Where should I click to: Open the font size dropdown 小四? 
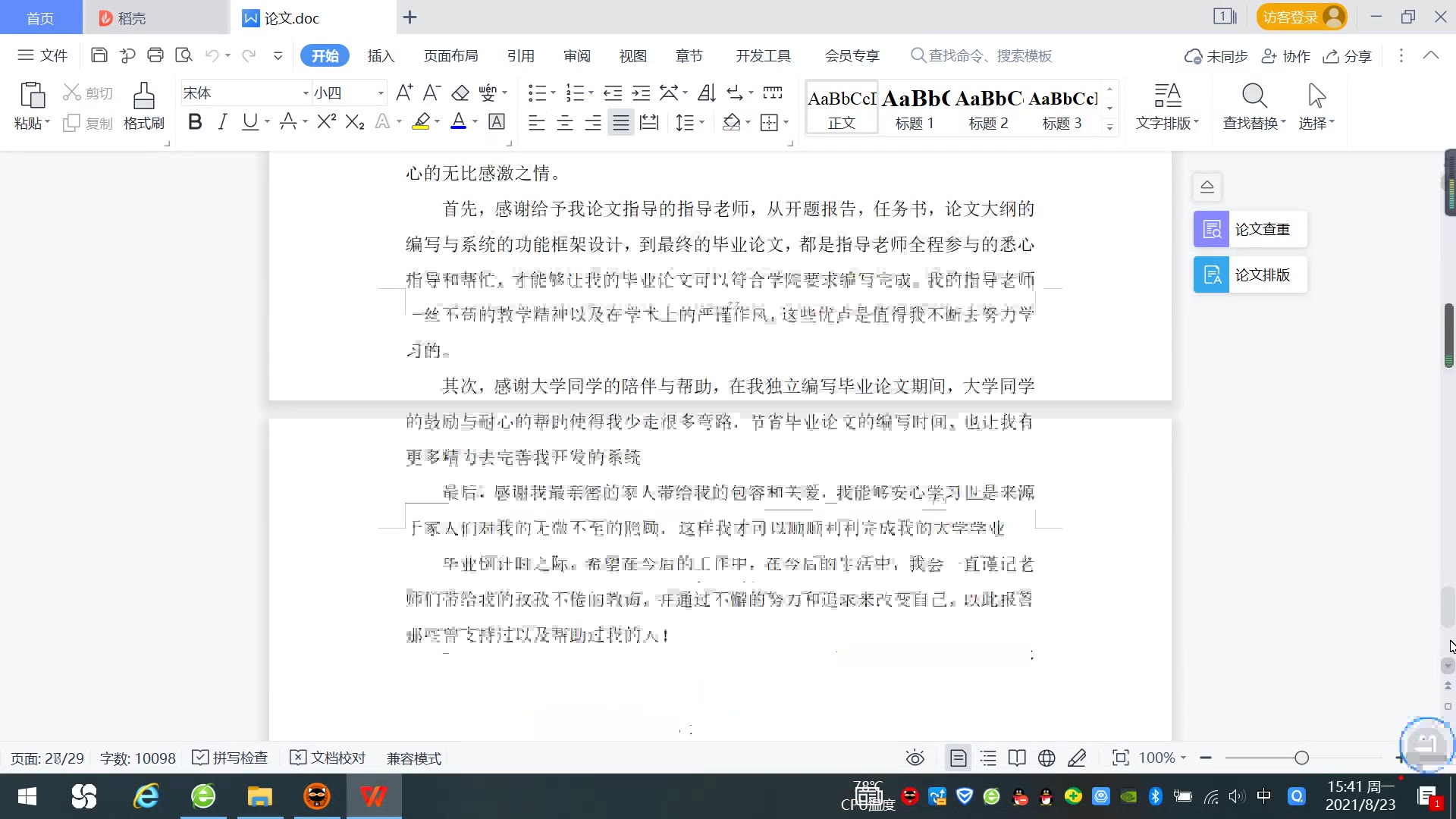381,93
